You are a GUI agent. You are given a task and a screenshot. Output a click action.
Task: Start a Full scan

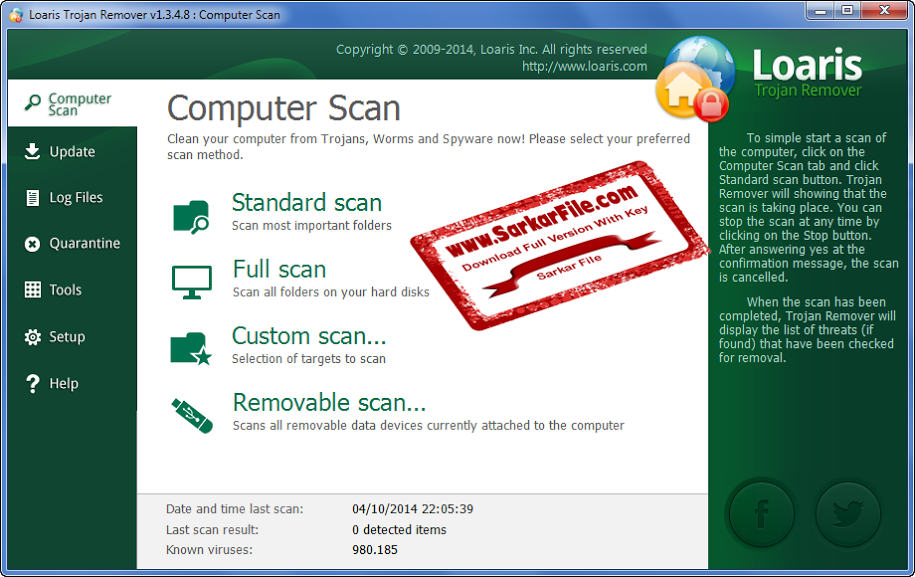pyautogui.click(x=280, y=269)
